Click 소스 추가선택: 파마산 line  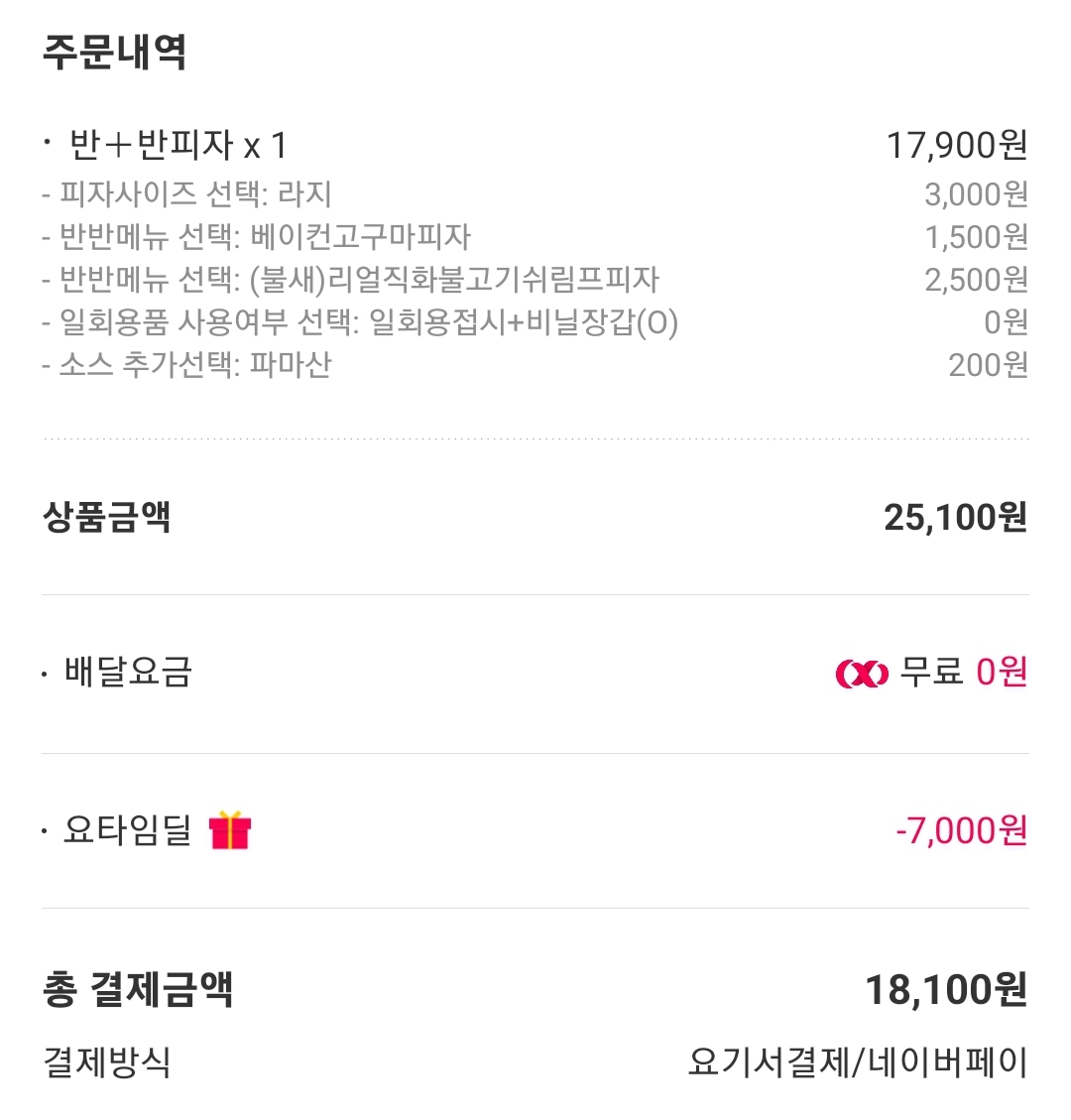(187, 365)
